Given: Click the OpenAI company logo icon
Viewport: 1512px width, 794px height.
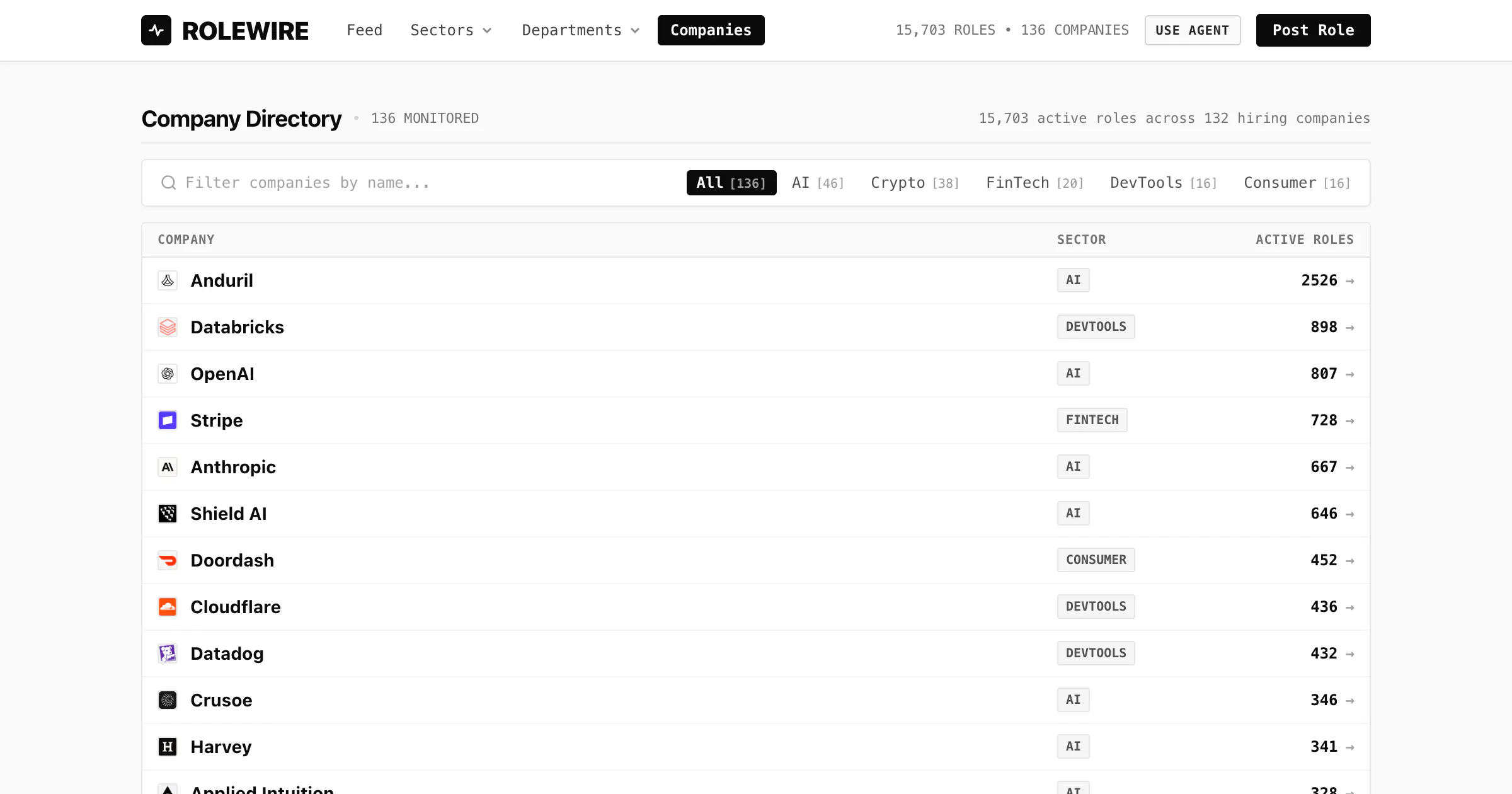Looking at the screenshot, I should [168, 374].
